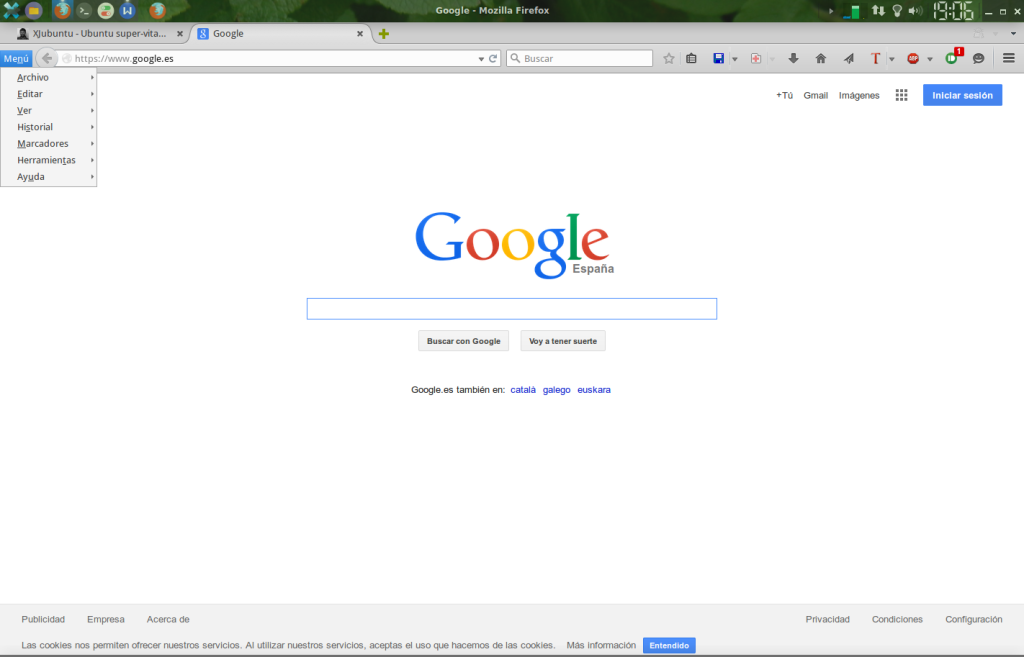Open the Archivo submenu
1024x657 pixels.
click(x=49, y=77)
